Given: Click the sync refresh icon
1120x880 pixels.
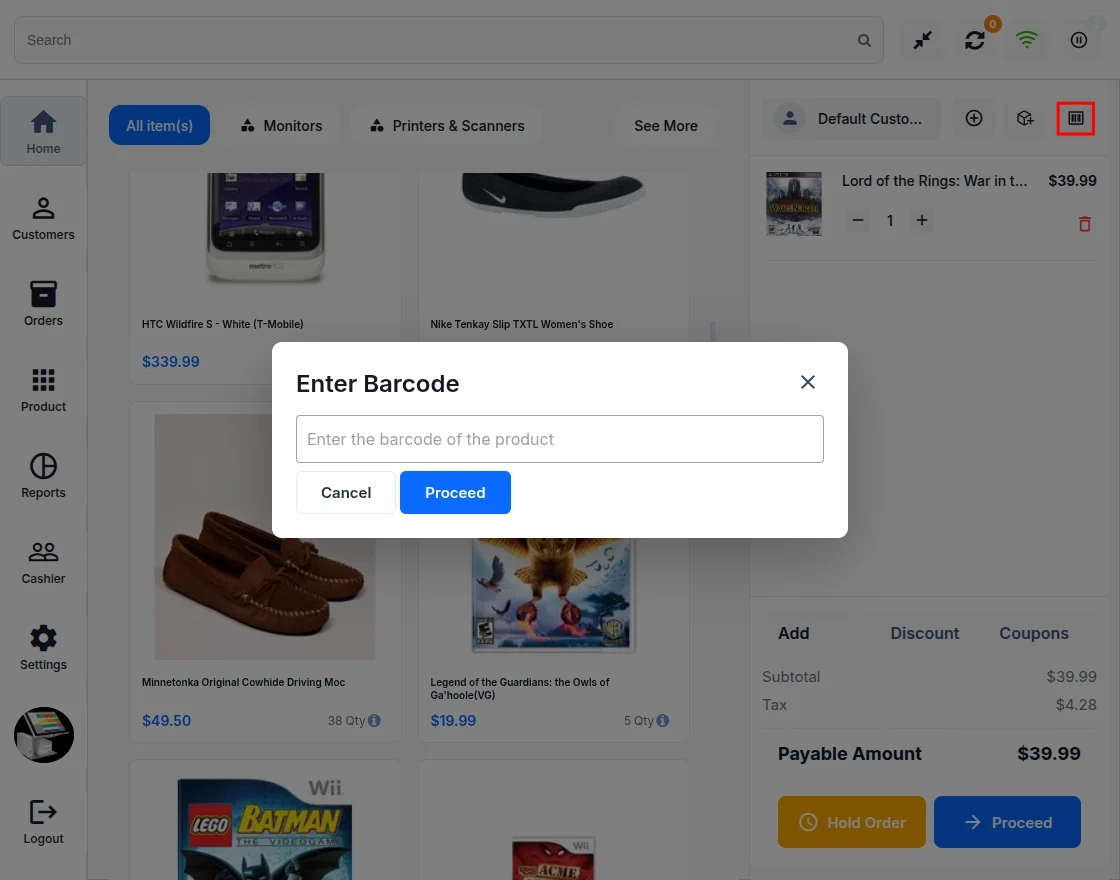Looking at the screenshot, I should pyautogui.click(x=974, y=40).
